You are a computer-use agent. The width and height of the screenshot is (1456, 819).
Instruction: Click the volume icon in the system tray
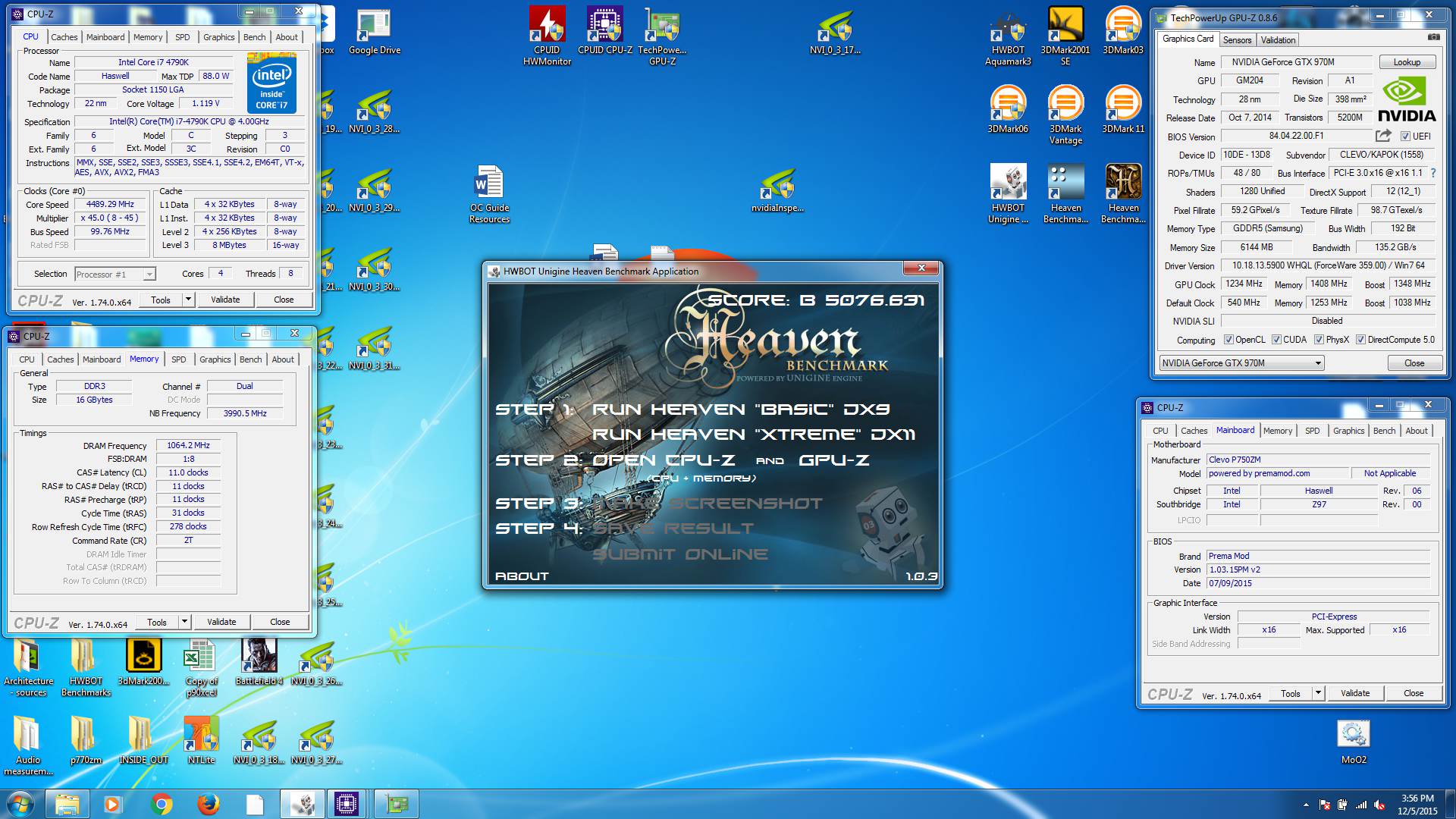coord(1379,805)
